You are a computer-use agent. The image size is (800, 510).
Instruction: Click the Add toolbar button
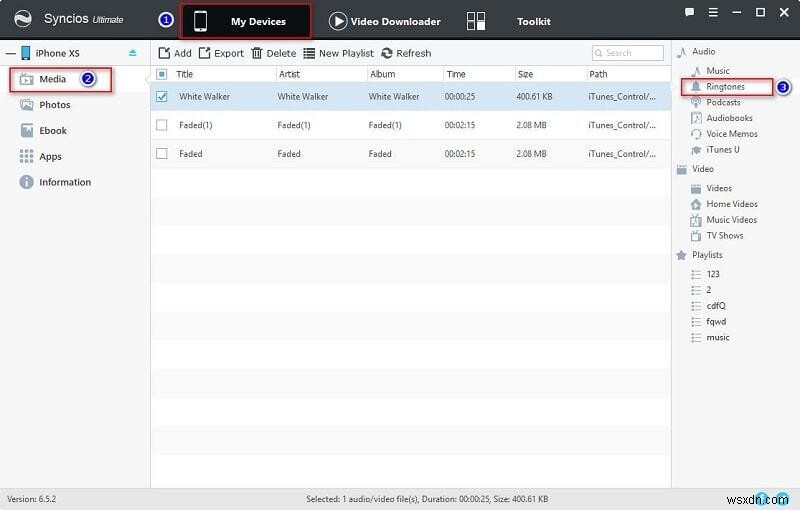coord(175,53)
